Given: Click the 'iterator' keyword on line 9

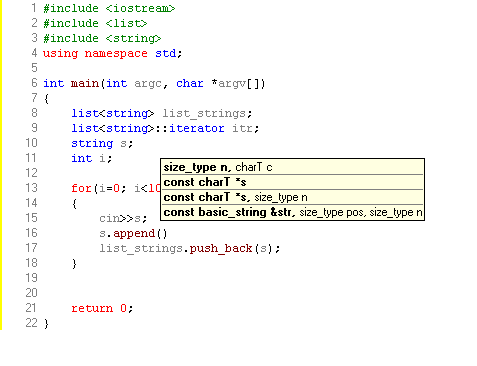Looking at the screenshot, I should (197, 128).
